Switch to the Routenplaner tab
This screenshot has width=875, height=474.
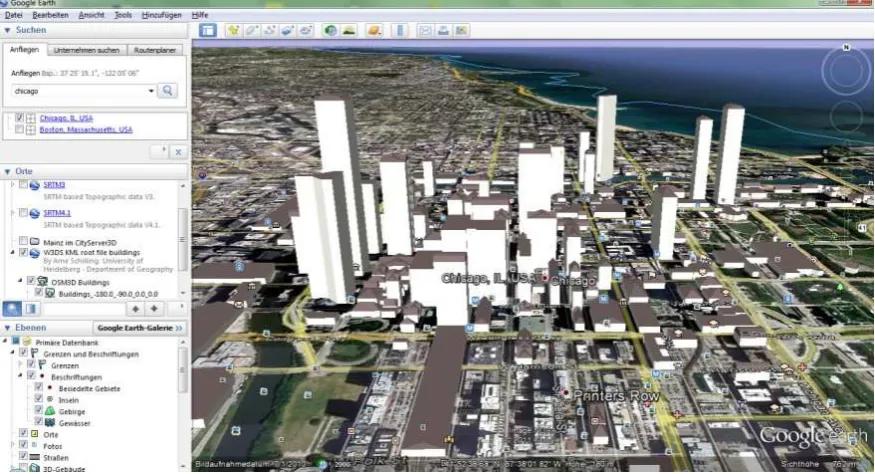pyautogui.click(x=155, y=50)
